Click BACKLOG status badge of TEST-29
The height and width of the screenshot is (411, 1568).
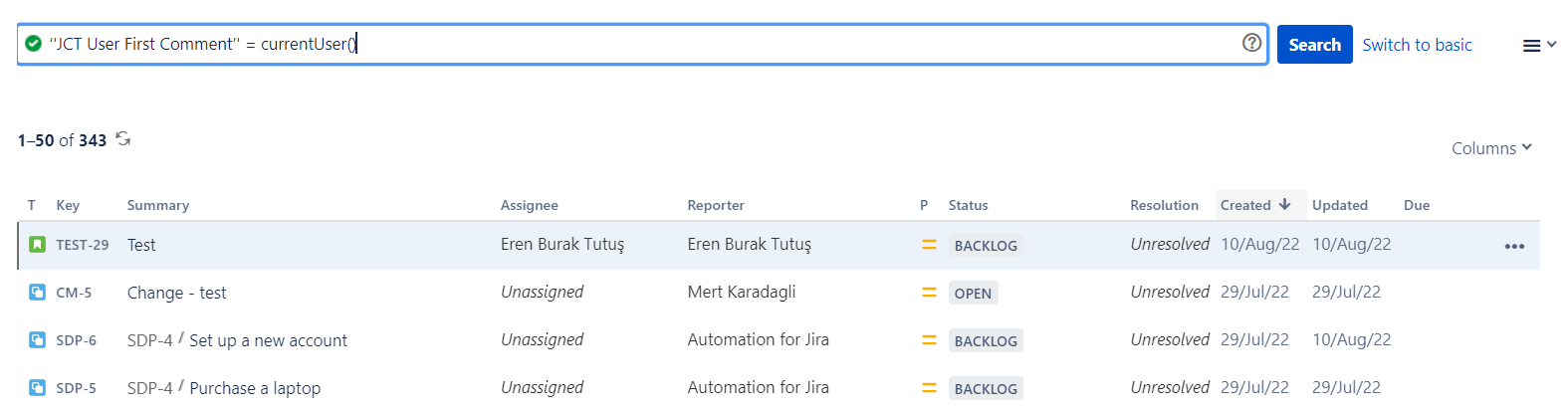point(986,246)
